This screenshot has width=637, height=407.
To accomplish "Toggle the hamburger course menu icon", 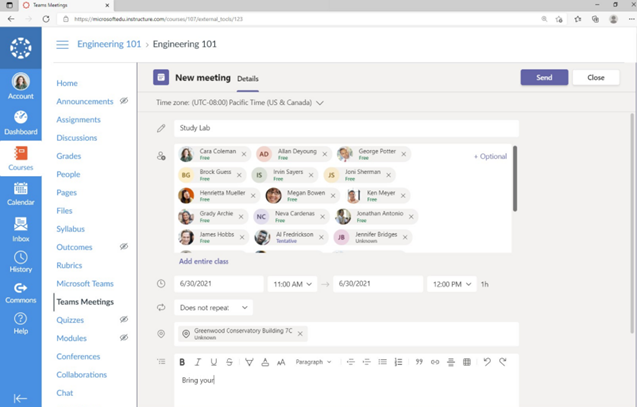I will click(62, 45).
